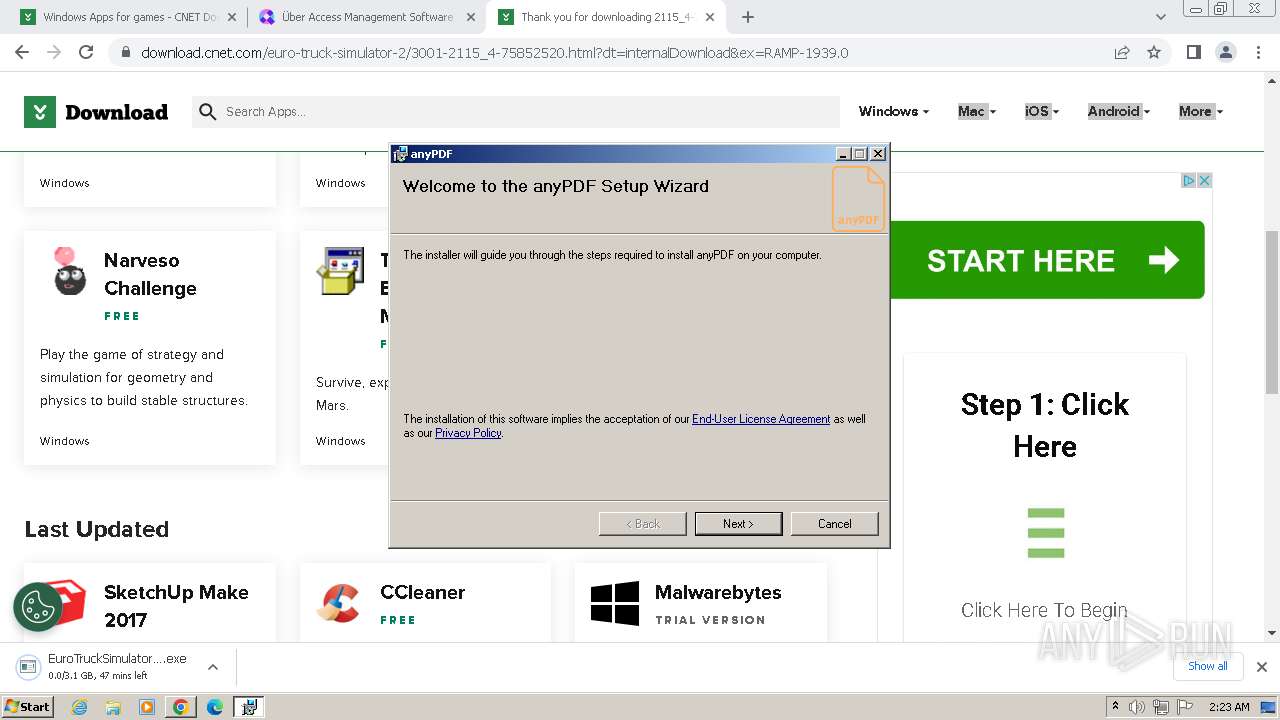Expand the Android menu dropdown

[1119, 112]
